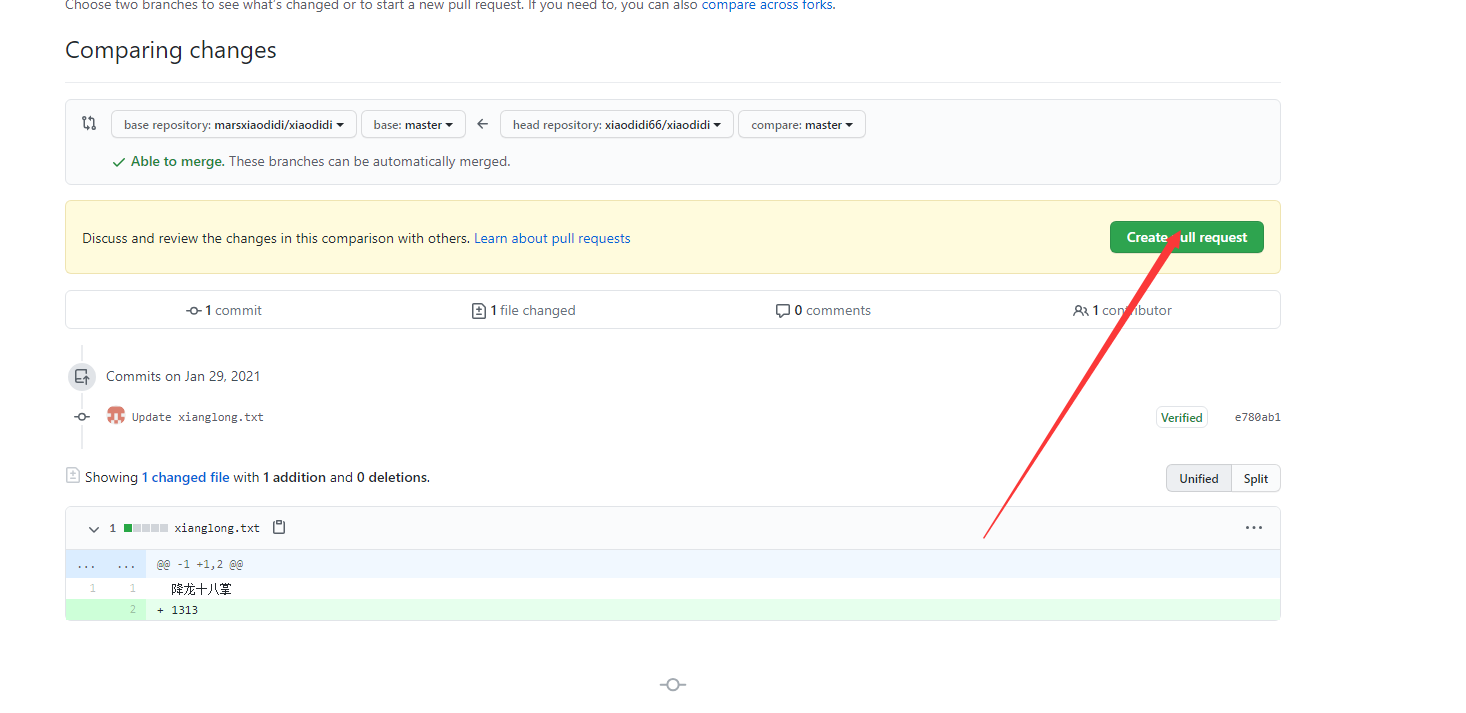Collapse the xianglong.txt diff chevron
This screenshot has width=1466, height=713.
point(94,529)
